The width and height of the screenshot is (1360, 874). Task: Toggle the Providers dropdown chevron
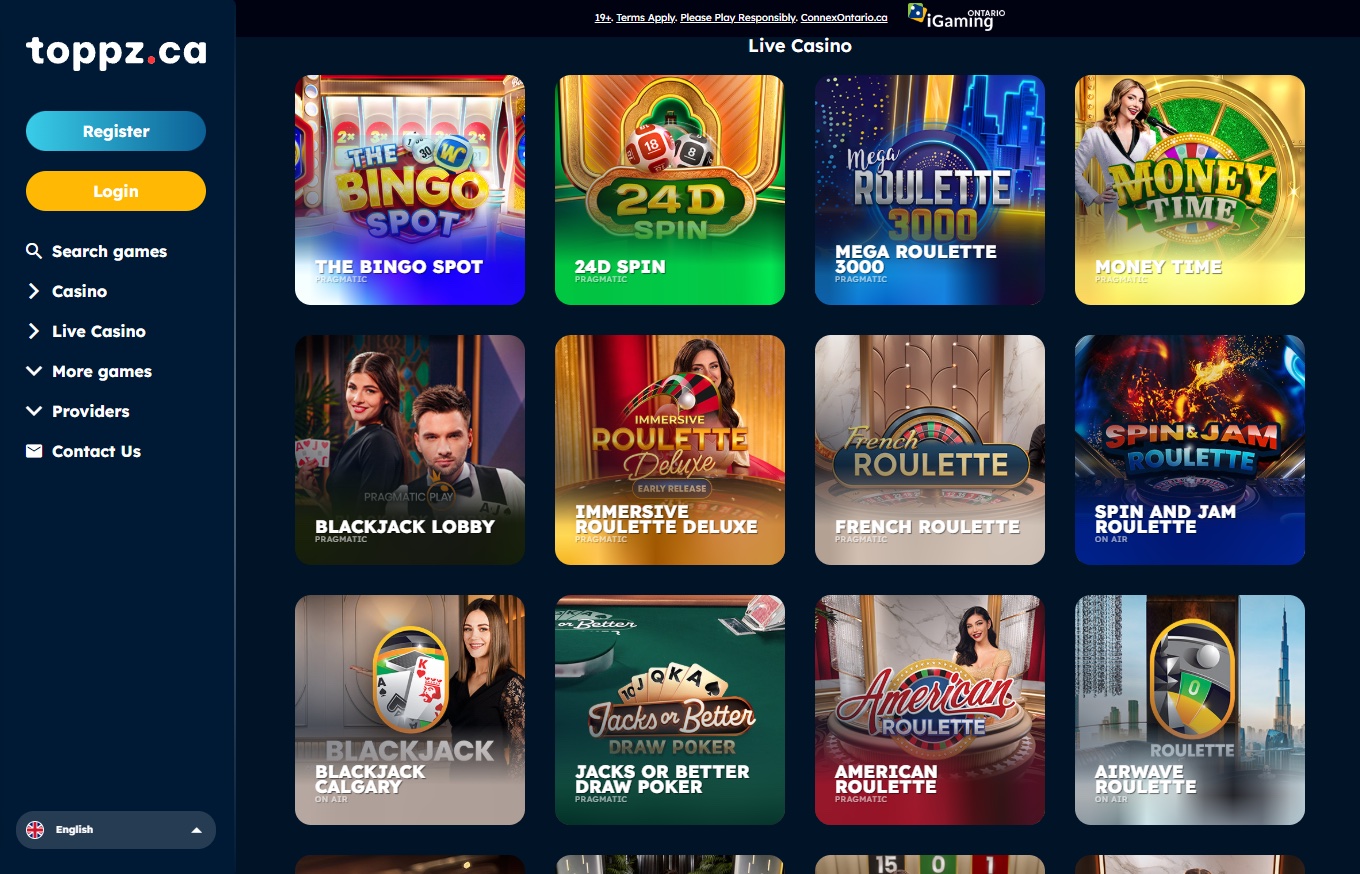[34, 411]
